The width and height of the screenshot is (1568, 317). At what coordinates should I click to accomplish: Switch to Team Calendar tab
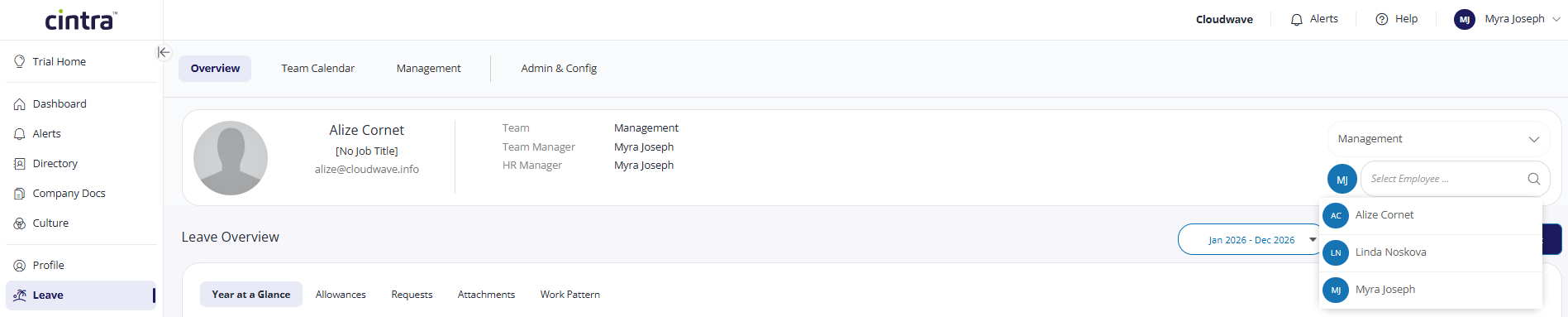coord(318,69)
